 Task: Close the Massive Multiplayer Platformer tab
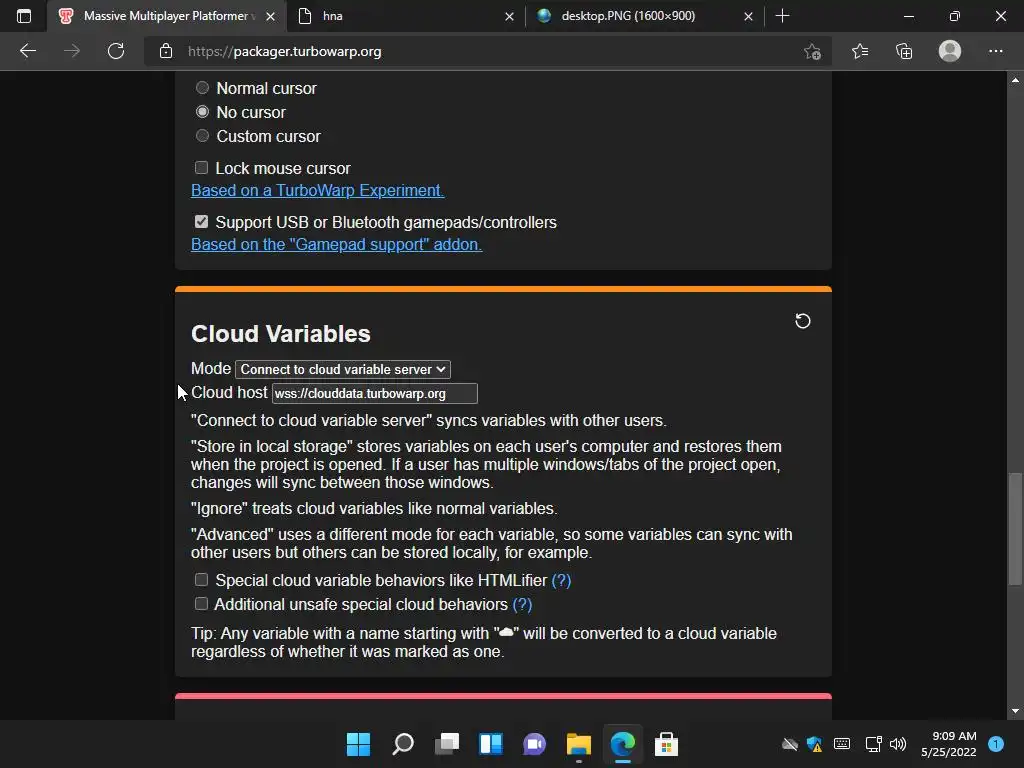click(270, 16)
